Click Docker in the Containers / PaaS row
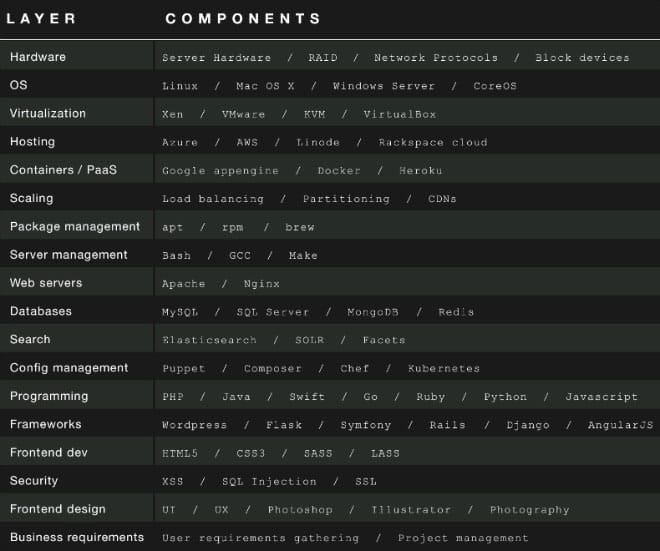 point(338,171)
